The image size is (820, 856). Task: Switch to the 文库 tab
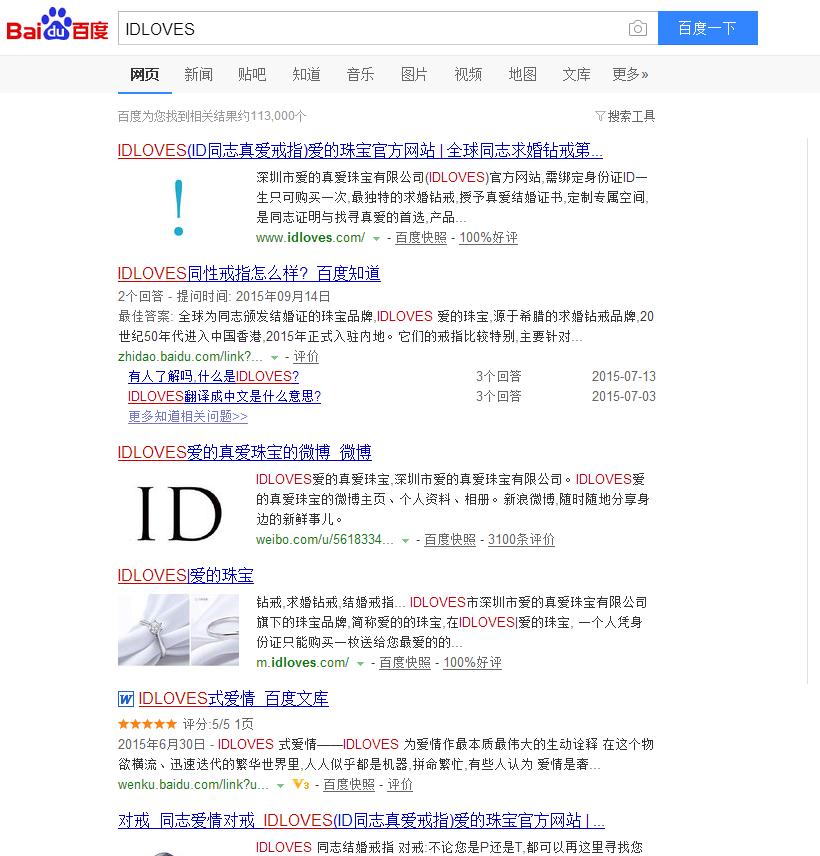(x=577, y=74)
